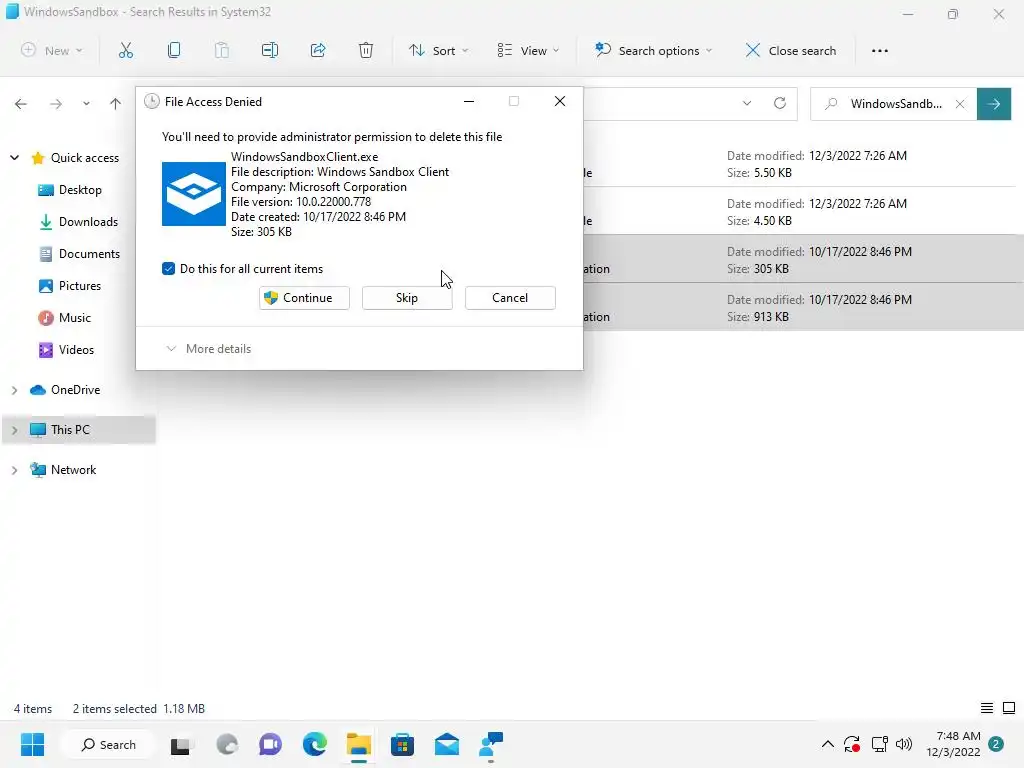Launch Microsoft Edge from taskbar
1024x768 pixels.
pos(314,744)
